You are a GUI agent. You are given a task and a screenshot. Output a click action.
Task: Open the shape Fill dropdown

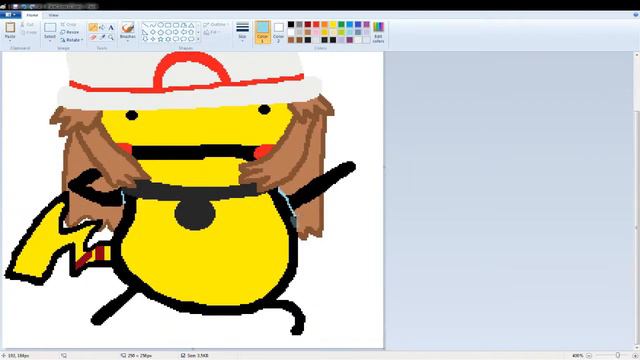click(212, 32)
